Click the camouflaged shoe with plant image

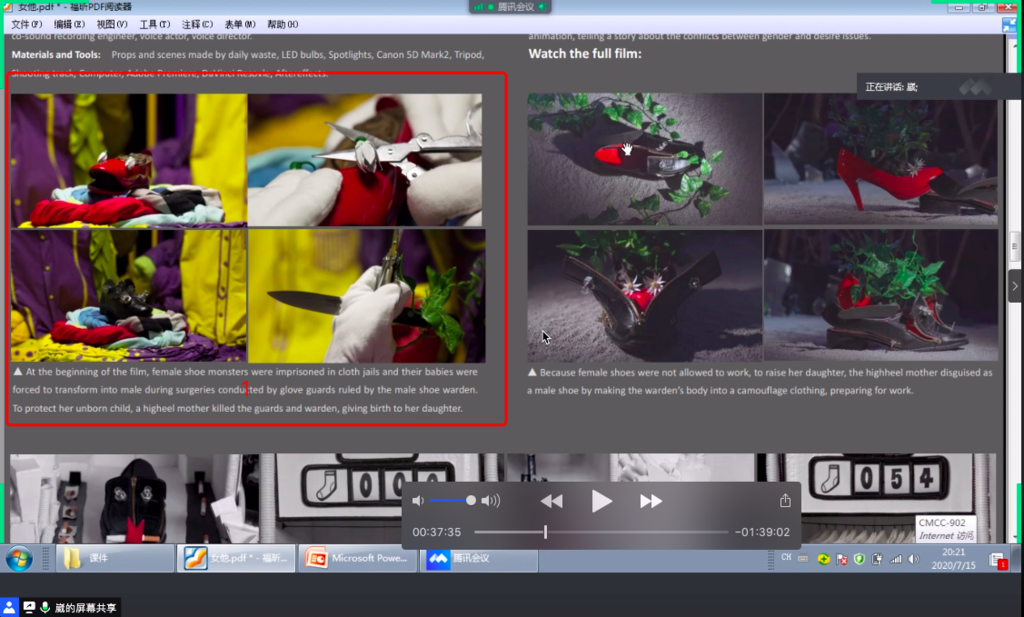point(881,295)
